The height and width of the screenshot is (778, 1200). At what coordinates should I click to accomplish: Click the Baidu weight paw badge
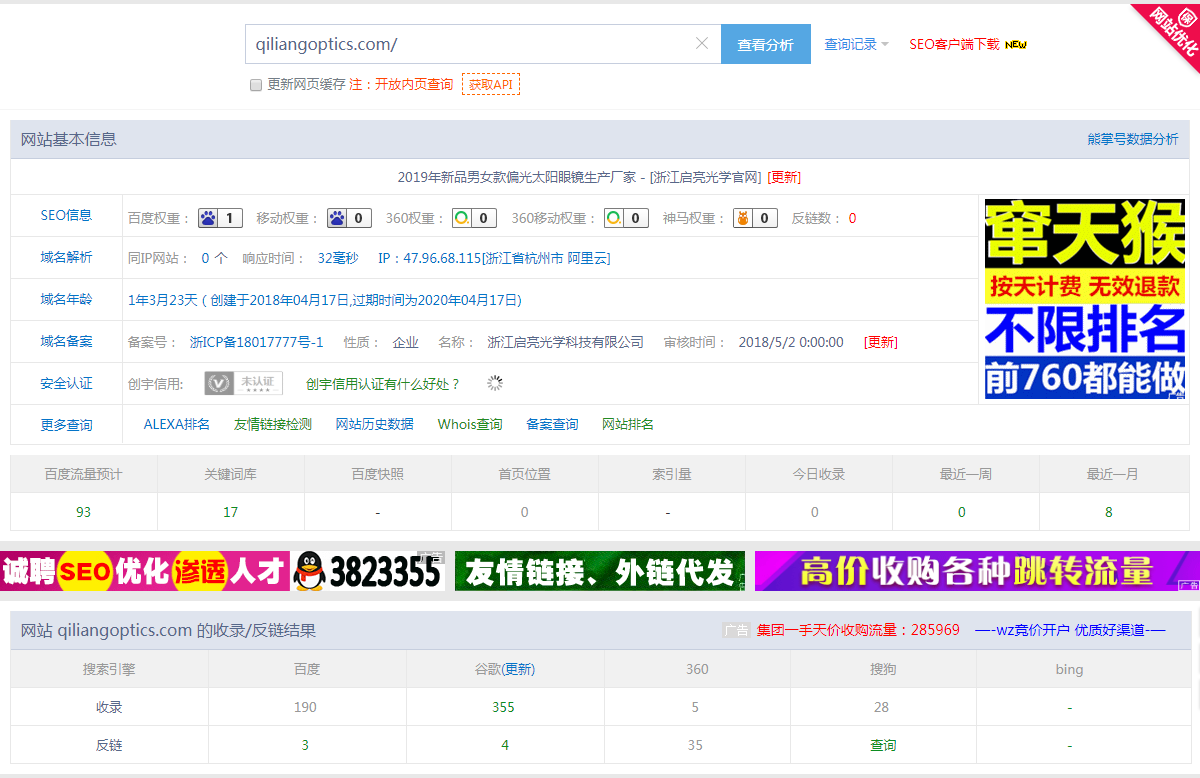[x=220, y=218]
